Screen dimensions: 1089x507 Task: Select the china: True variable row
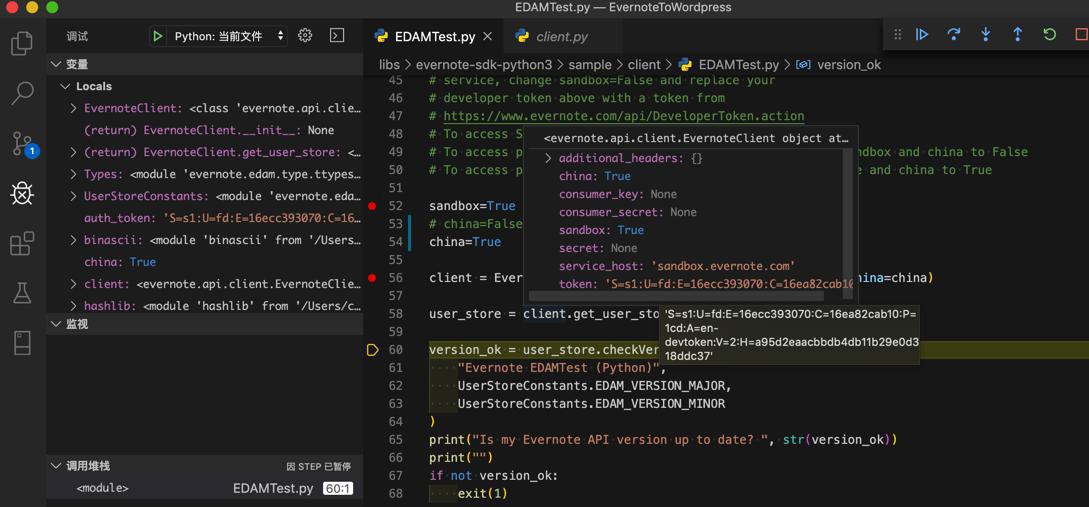(x=204, y=262)
